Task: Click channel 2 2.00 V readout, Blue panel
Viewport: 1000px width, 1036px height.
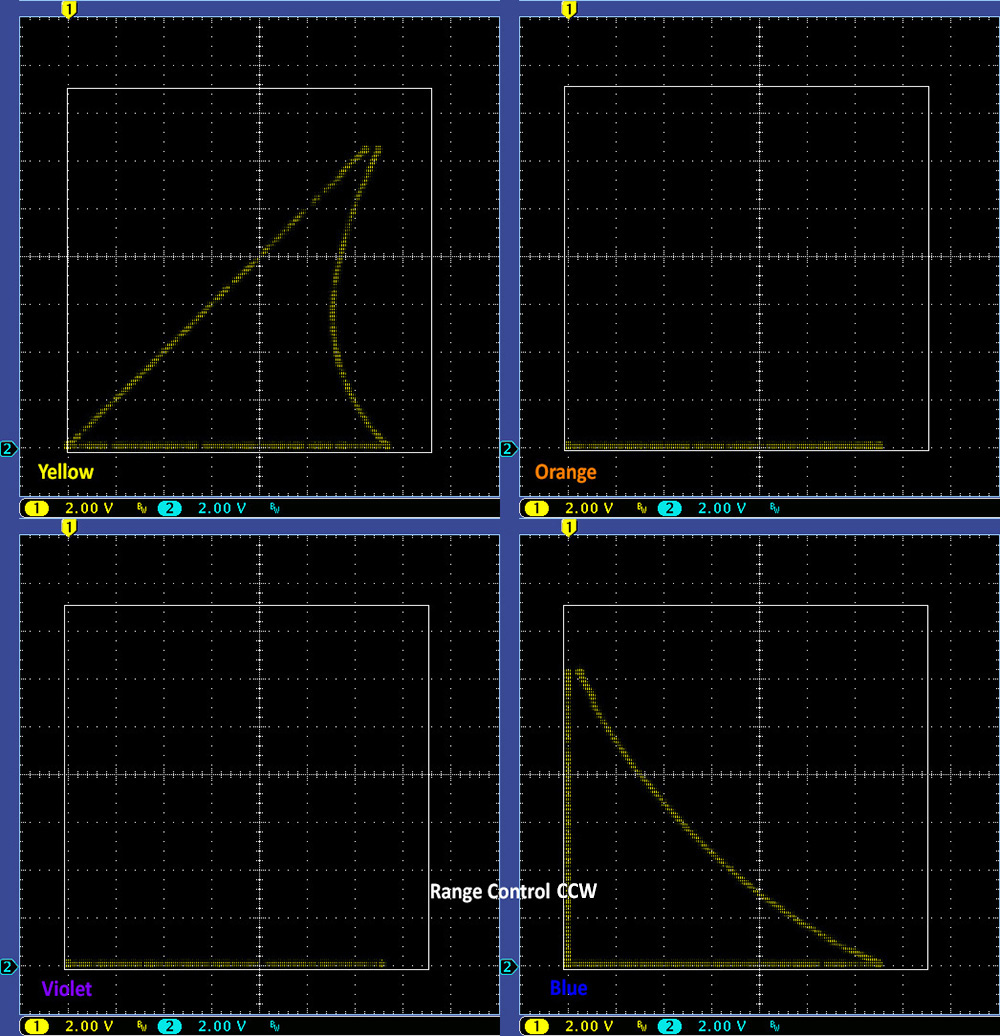Action: coord(722,1026)
